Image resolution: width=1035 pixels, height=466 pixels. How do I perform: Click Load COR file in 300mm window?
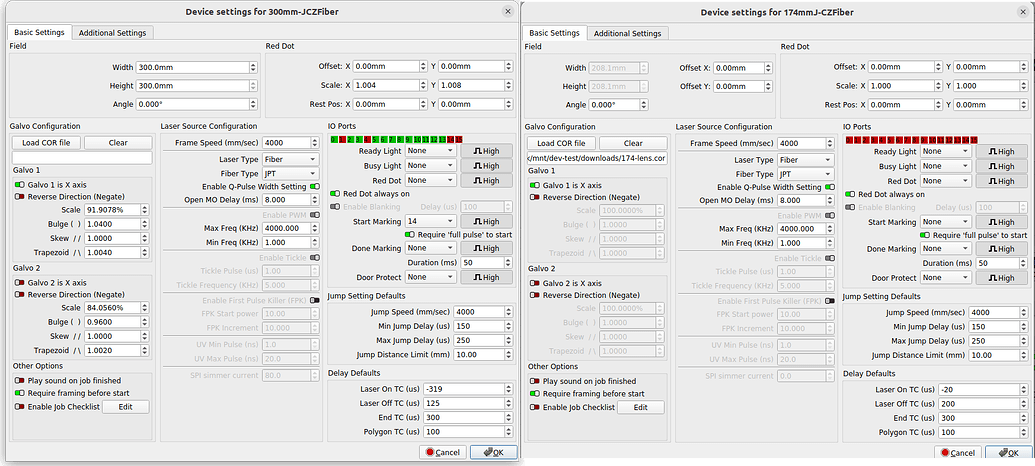tap(46, 142)
